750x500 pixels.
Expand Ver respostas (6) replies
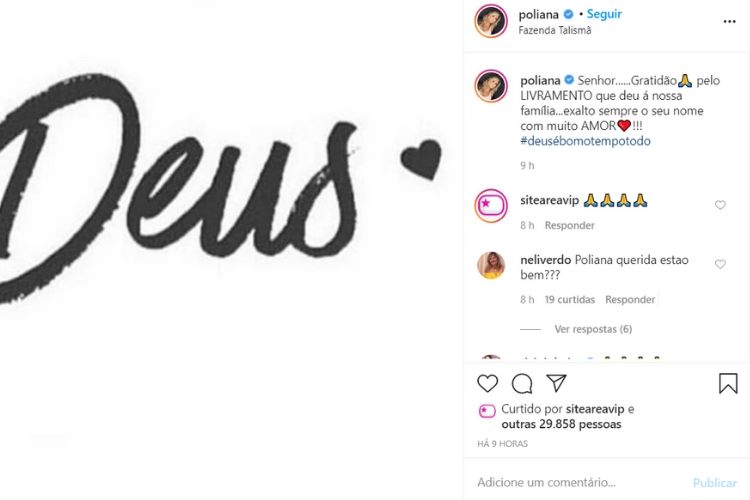click(x=593, y=329)
